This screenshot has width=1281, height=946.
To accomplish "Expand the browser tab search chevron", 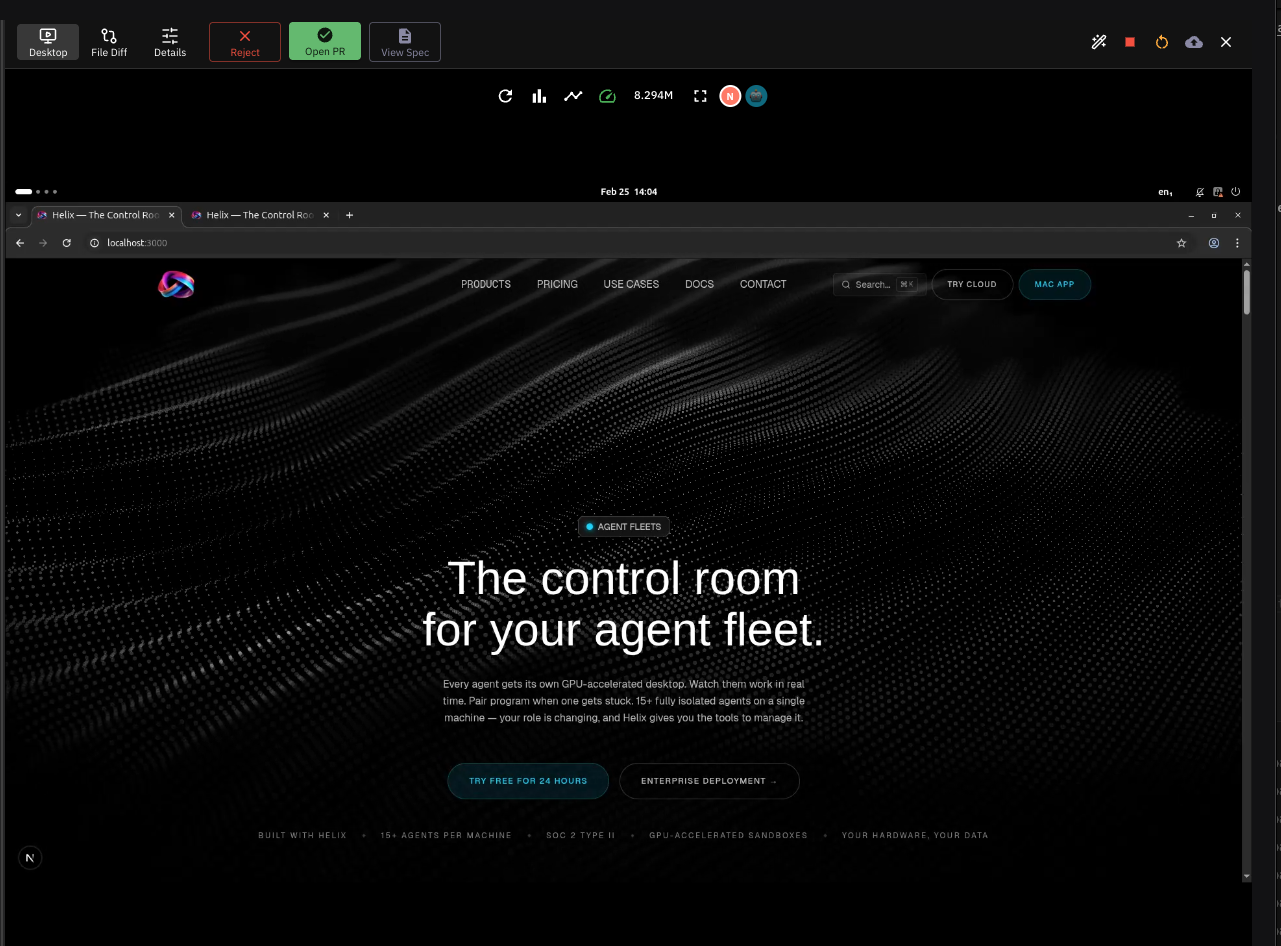I will tap(18, 215).
